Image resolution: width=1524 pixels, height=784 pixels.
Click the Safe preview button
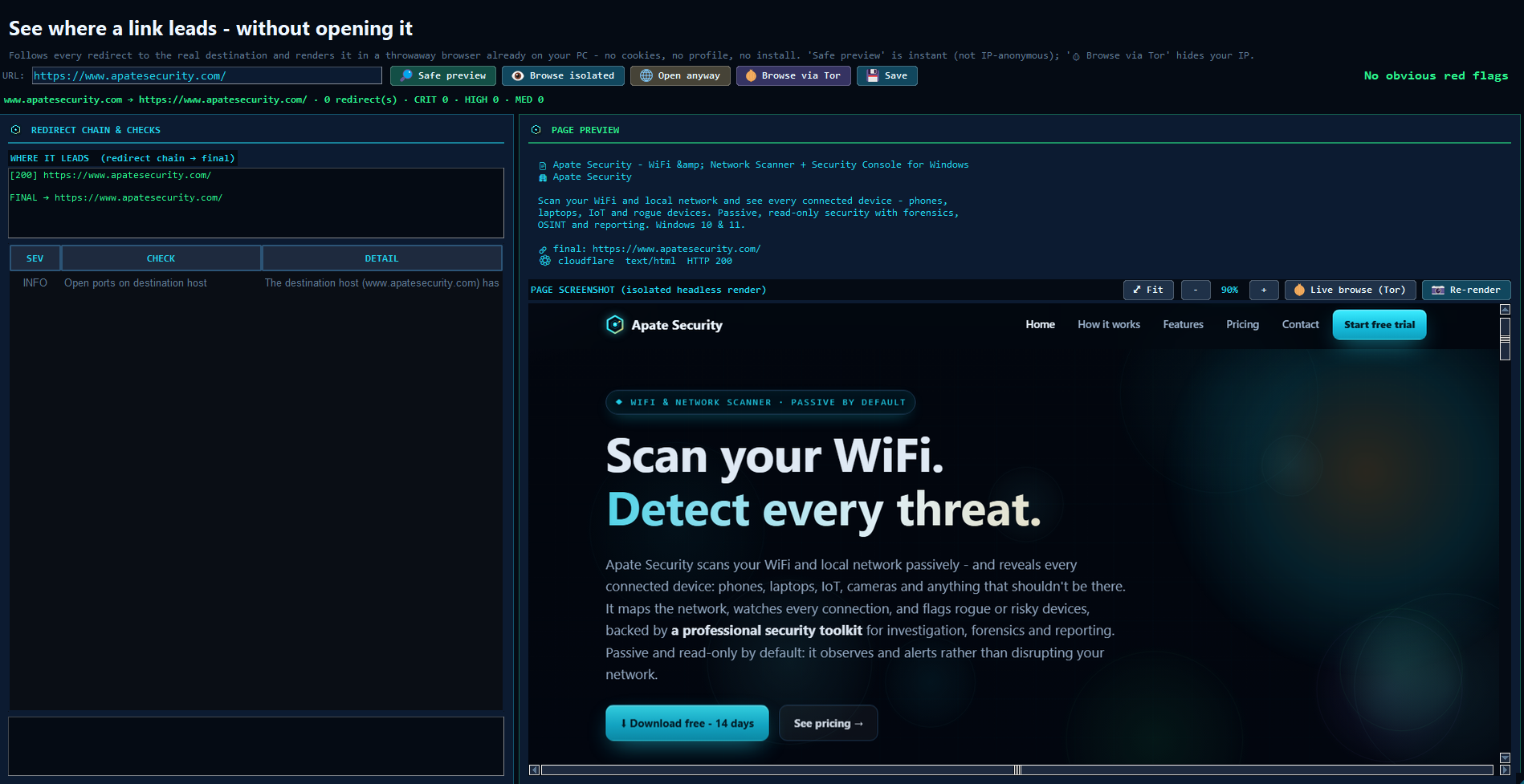click(x=442, y=75)
